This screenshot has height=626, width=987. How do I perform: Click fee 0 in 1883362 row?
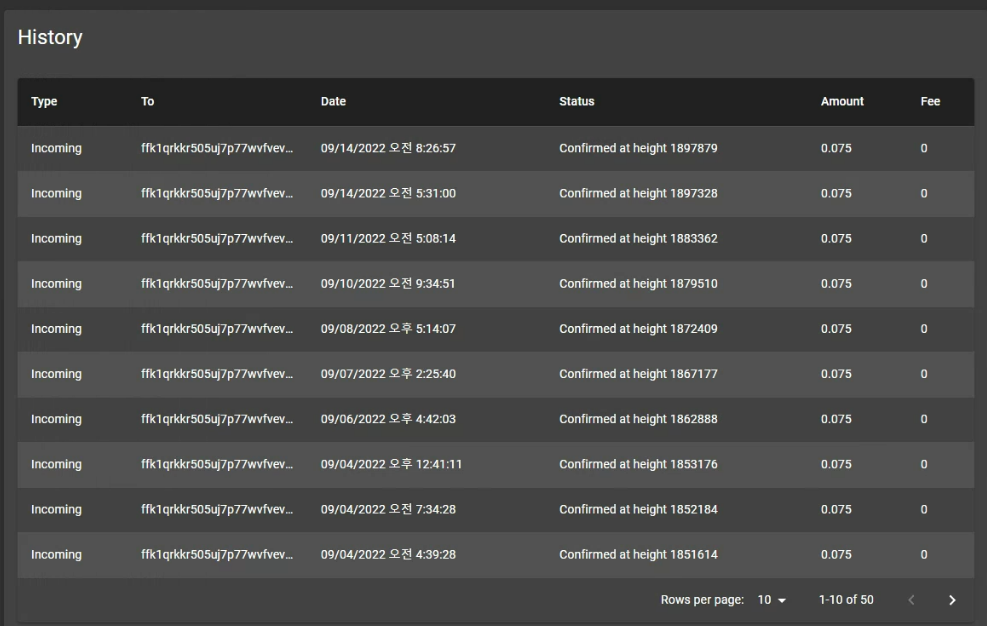(x=924, y=239)
